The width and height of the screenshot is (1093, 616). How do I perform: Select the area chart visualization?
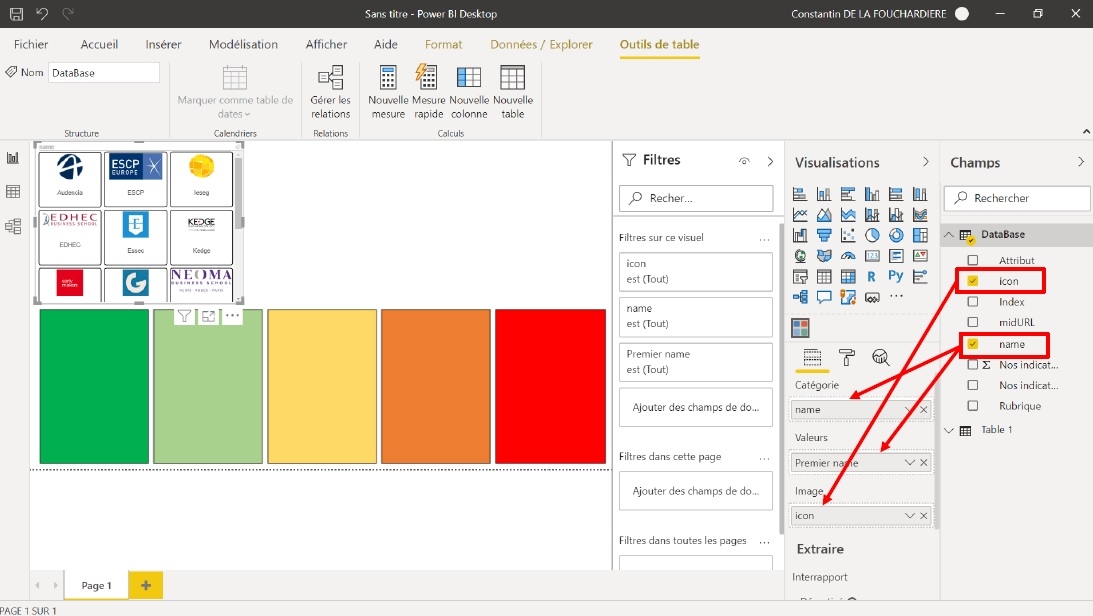pos(824,215)
